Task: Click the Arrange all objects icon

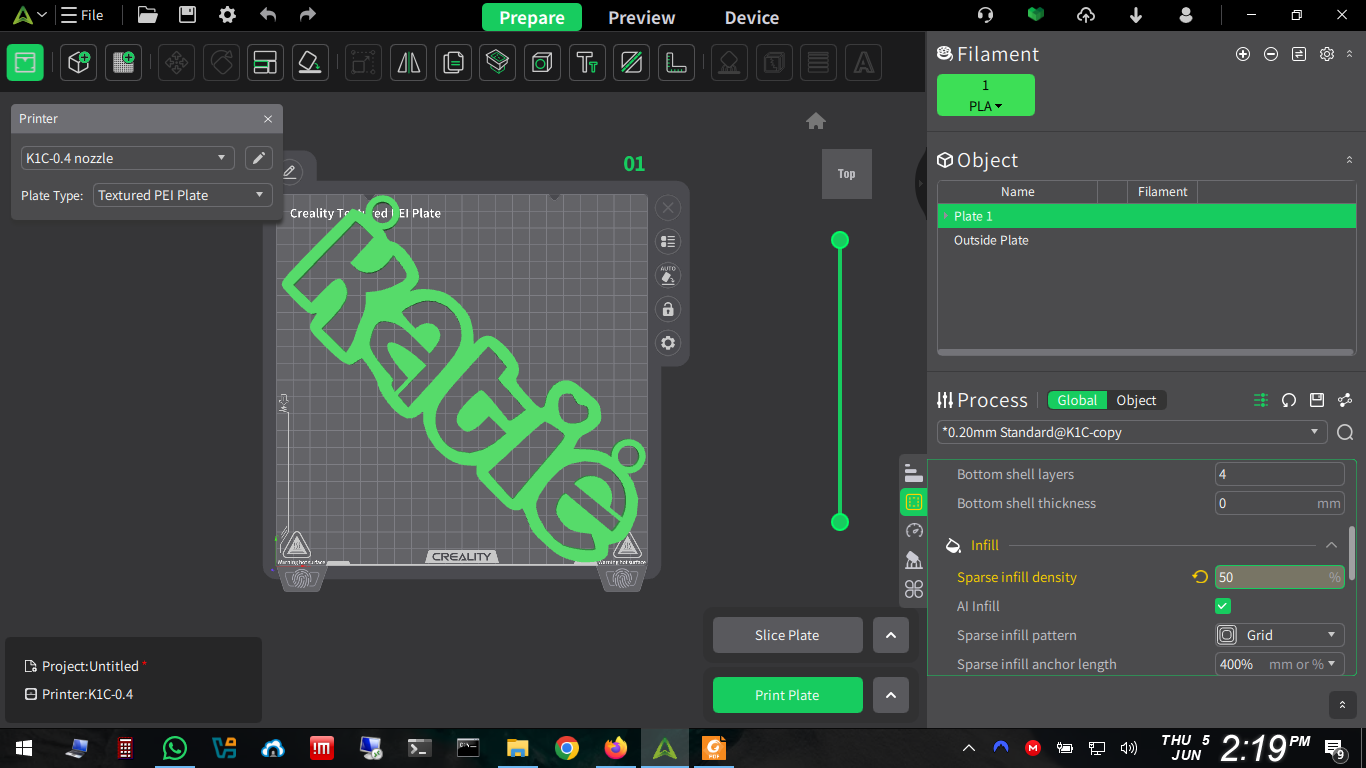Action: click(264, 62)
